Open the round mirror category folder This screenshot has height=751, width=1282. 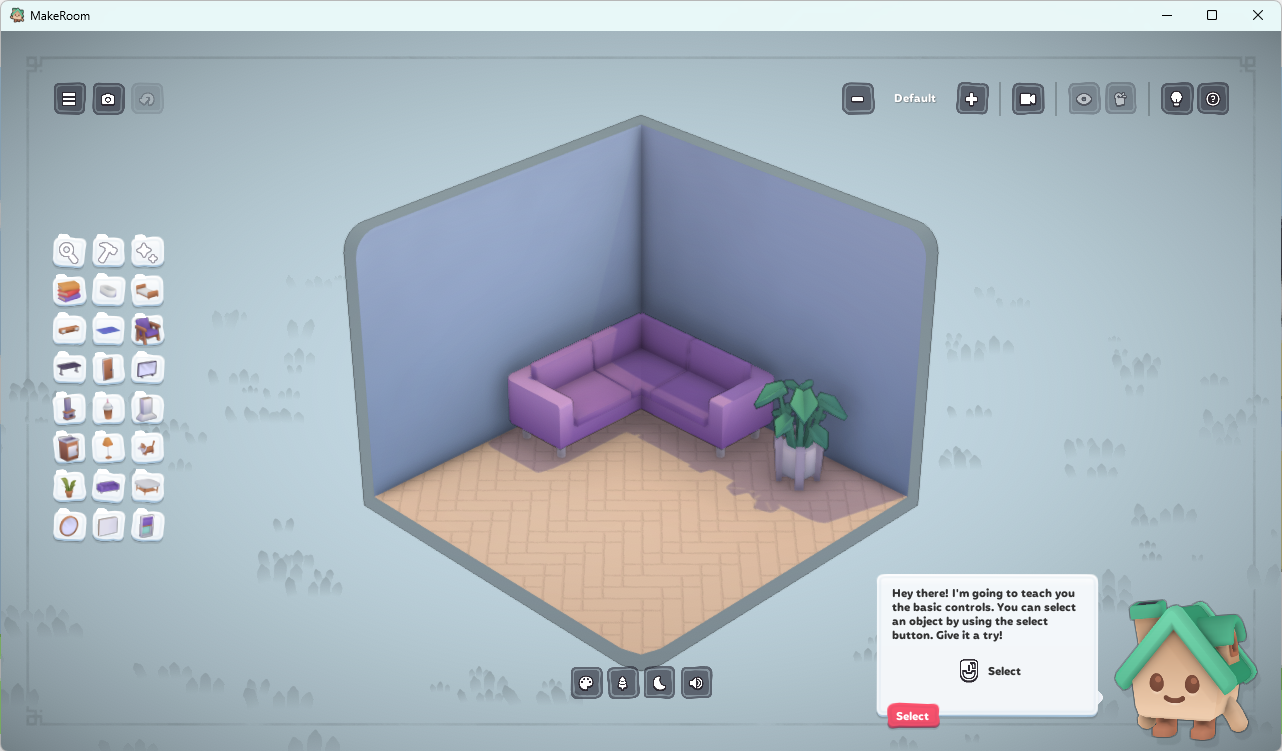click(x=69, y=525)
